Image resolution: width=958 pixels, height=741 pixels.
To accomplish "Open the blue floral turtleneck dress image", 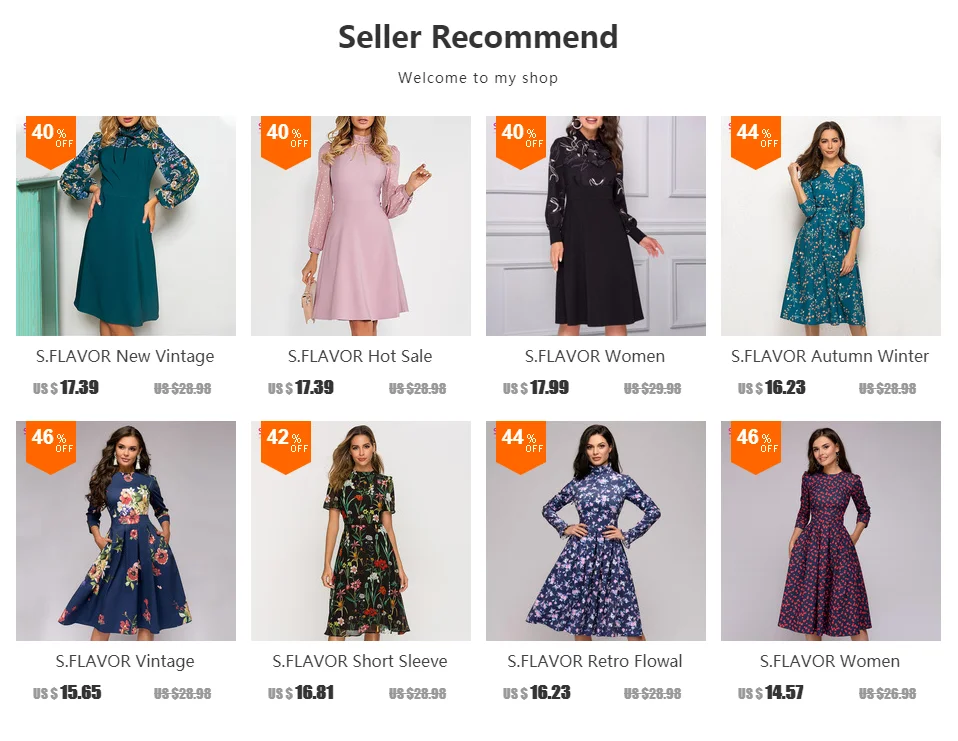I will coord(596,530).
